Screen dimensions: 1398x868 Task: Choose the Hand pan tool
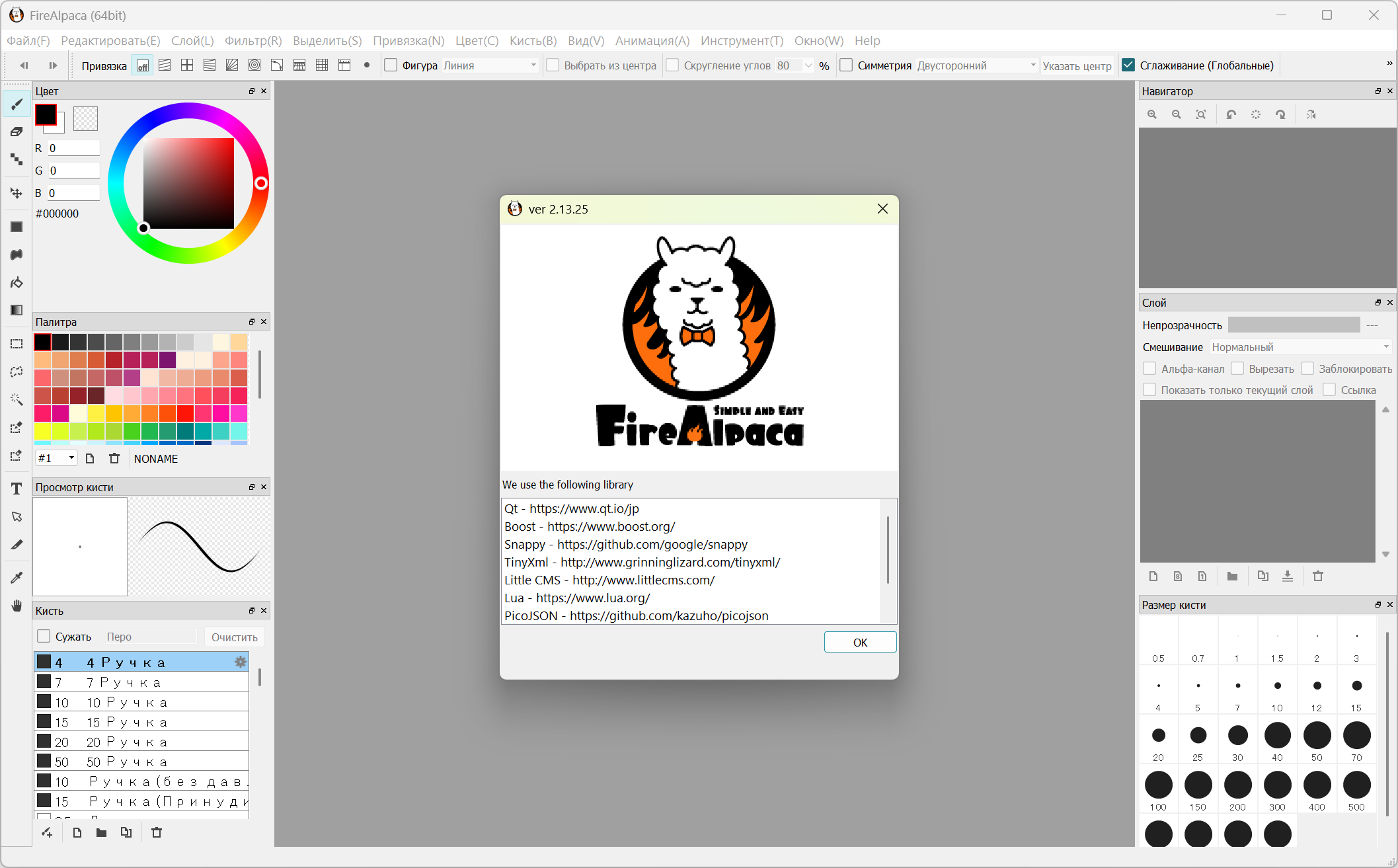click(x=17, y=606)
